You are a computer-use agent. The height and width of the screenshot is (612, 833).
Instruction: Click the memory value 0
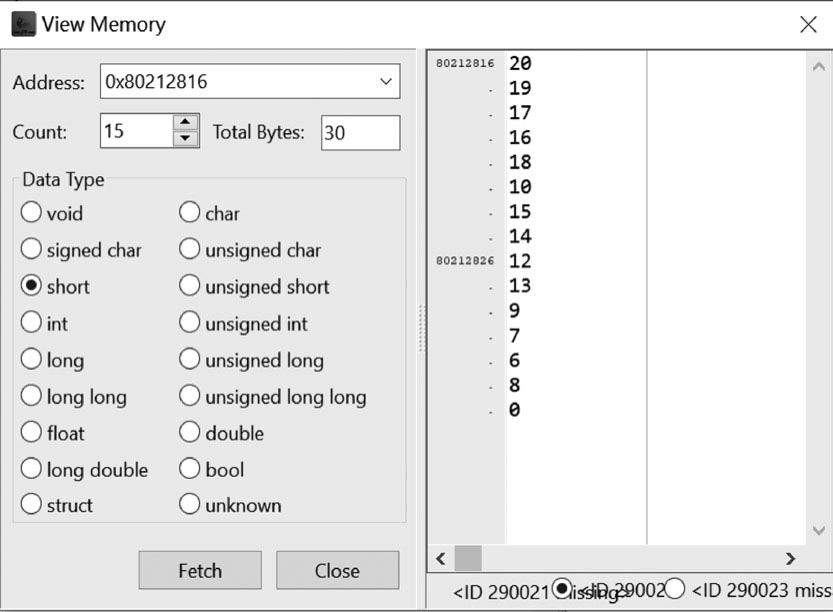[x=514, y=410]
